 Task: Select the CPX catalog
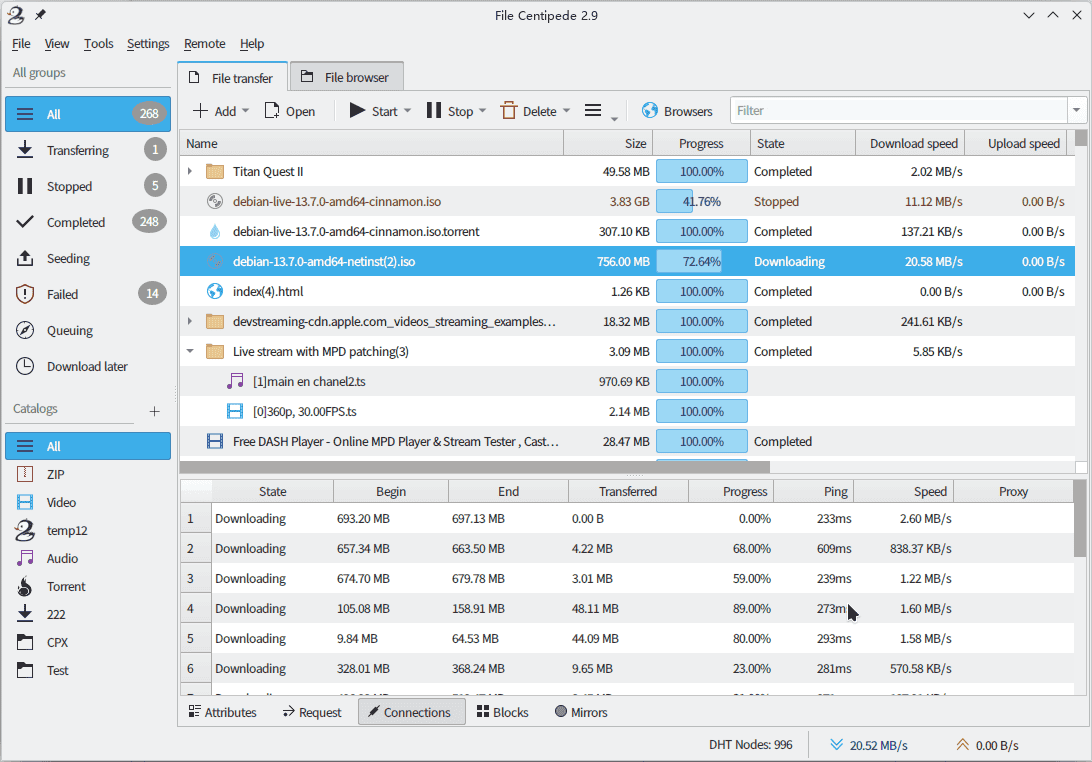pos(88,642)
